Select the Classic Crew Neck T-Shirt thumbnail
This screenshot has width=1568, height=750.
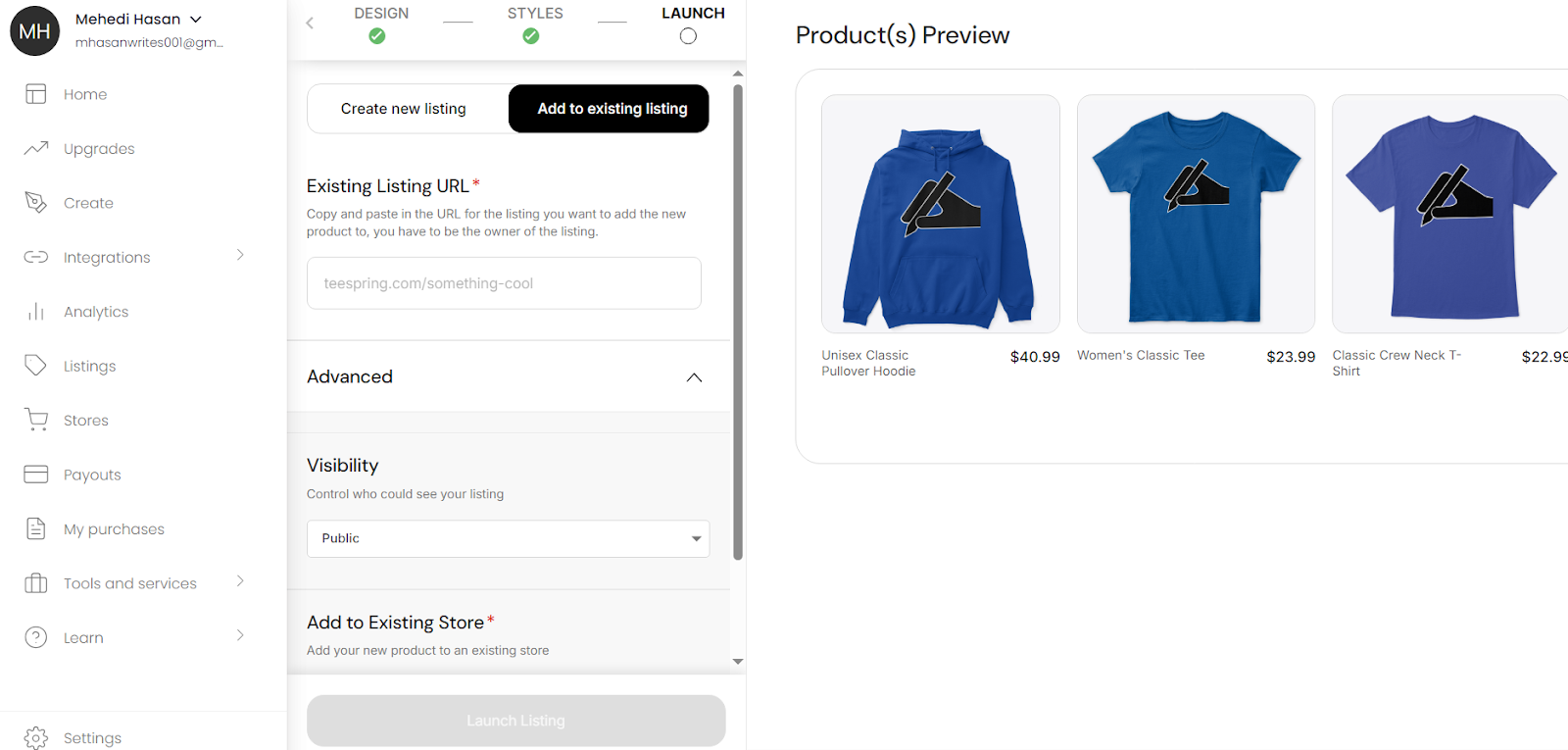pyautogui.click(x=1450, y=214)
